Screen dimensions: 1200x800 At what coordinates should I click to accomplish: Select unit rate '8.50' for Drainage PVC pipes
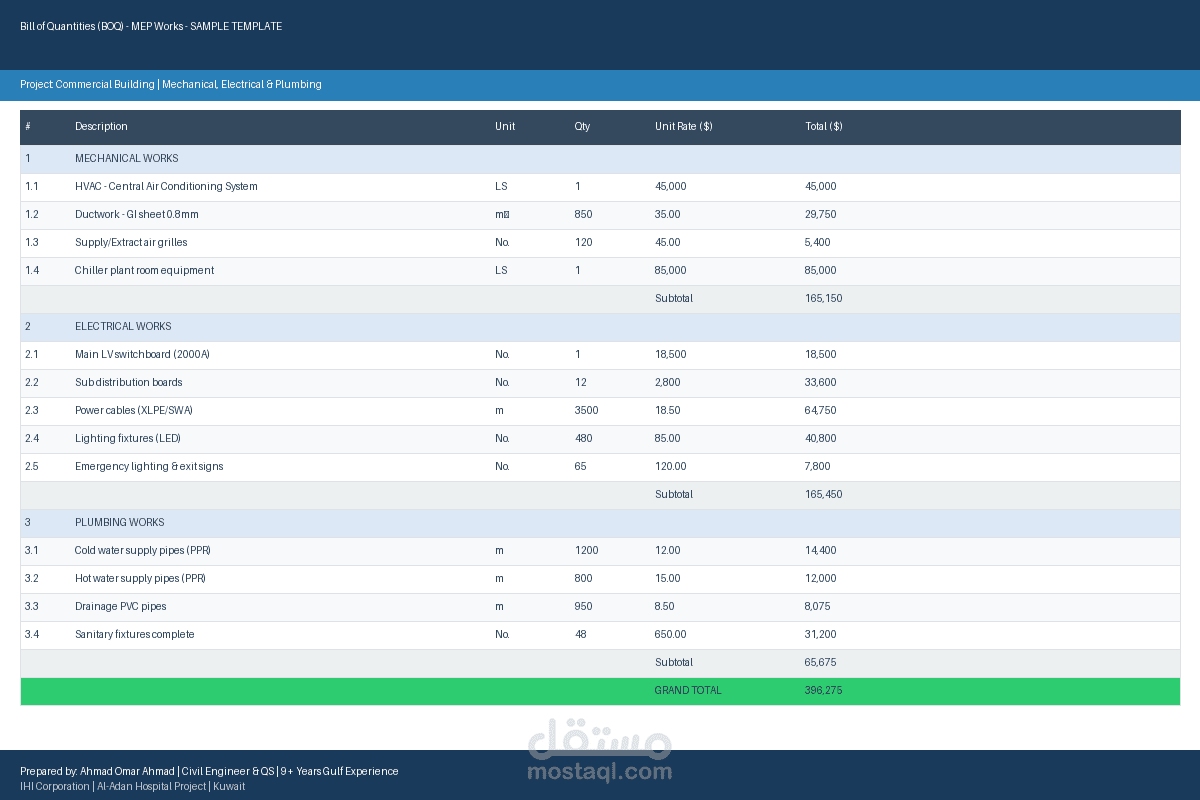[665, 607]
